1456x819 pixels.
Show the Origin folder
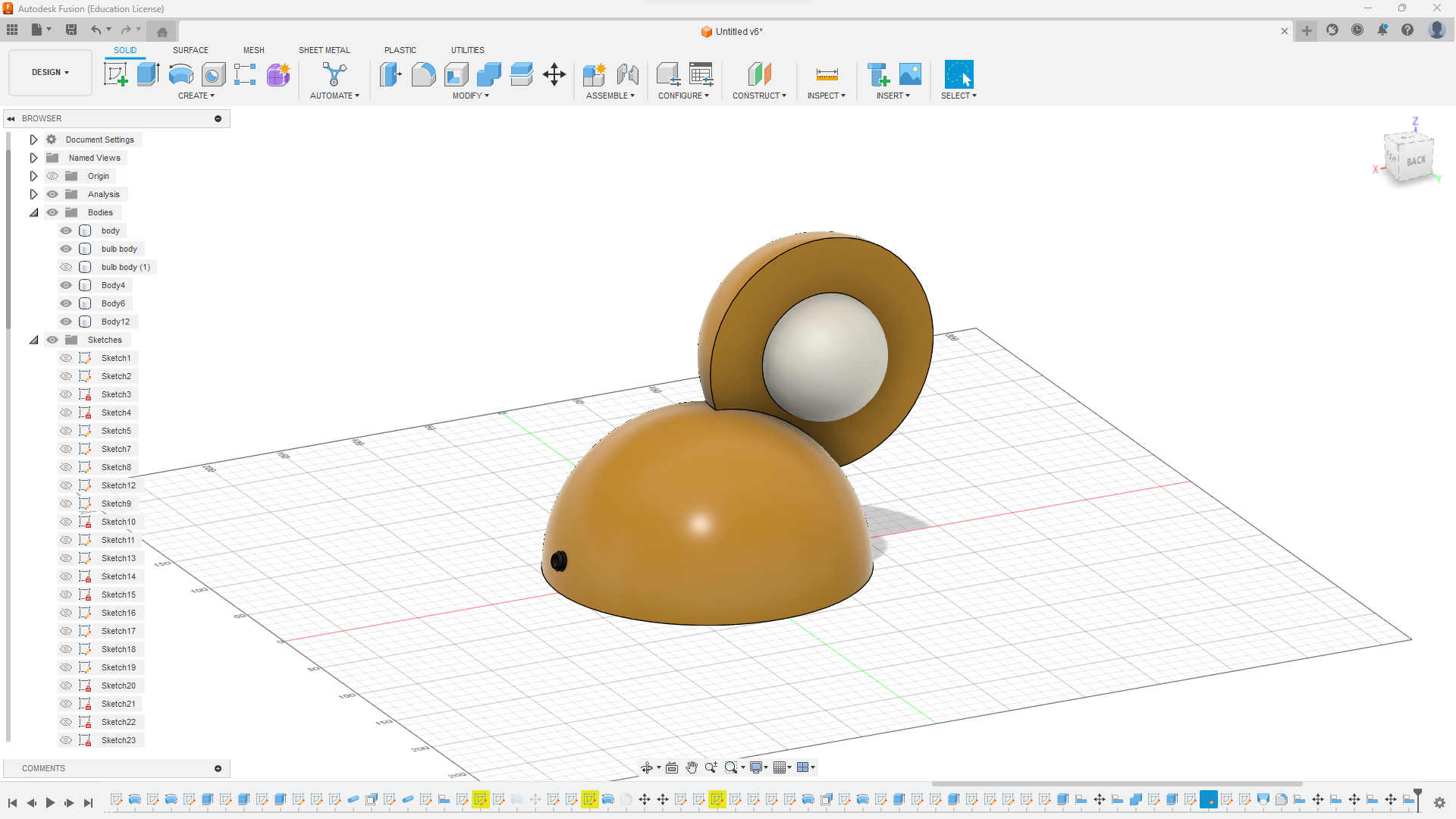pos(52,176)
